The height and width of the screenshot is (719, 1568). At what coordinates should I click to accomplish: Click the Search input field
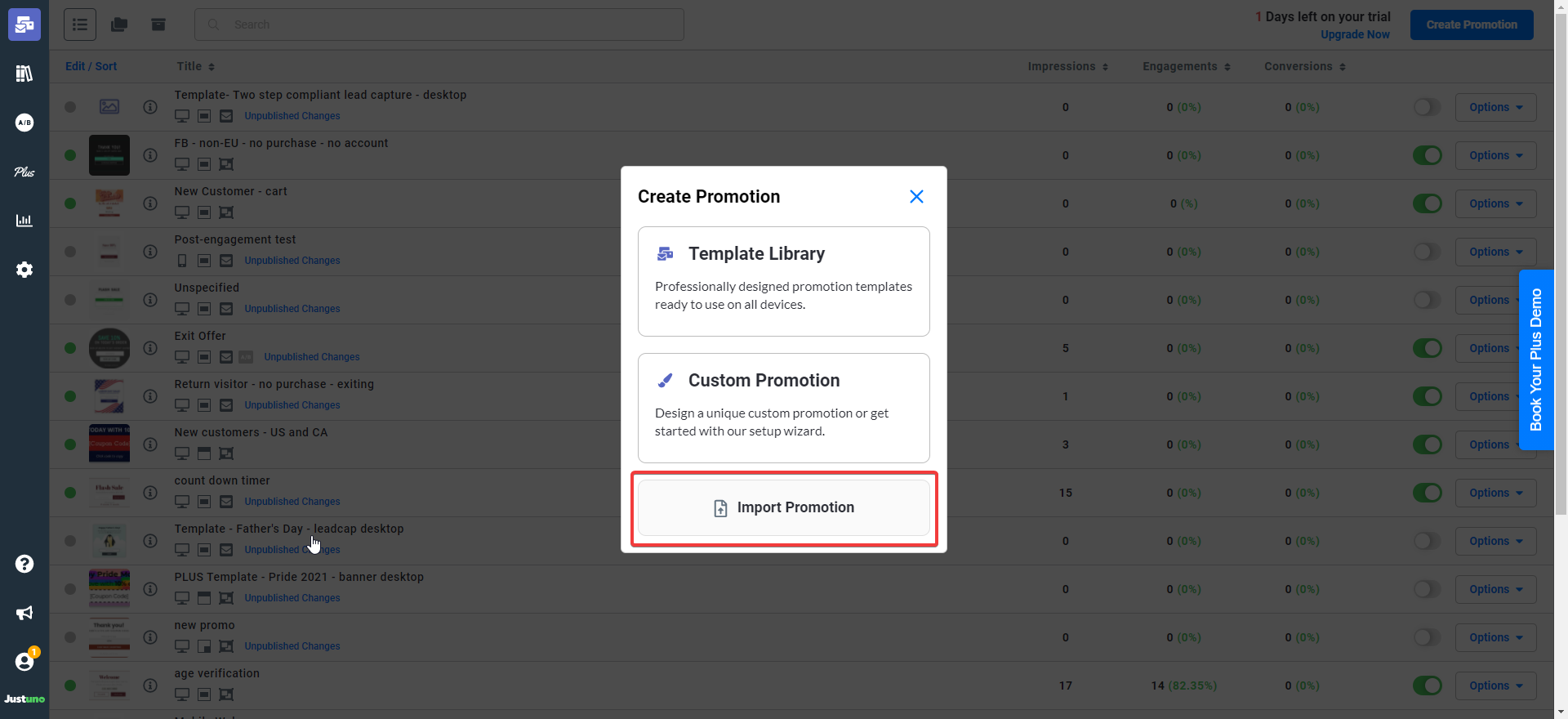(449, 25)
